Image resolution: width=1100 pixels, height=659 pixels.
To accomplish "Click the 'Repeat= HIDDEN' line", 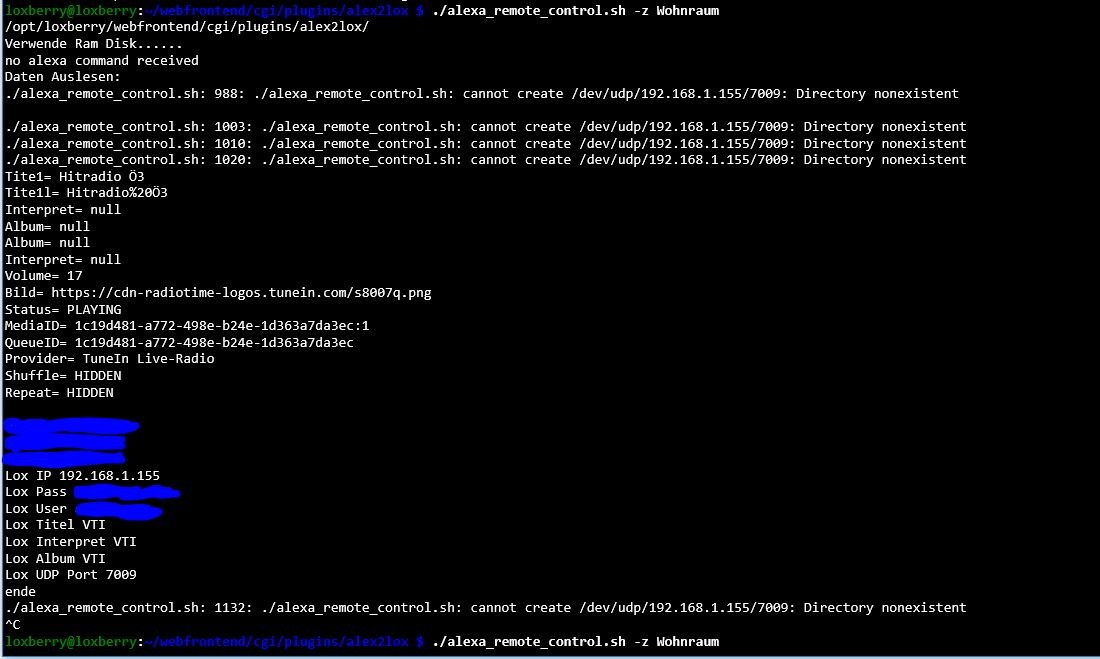I will (59, 392).
